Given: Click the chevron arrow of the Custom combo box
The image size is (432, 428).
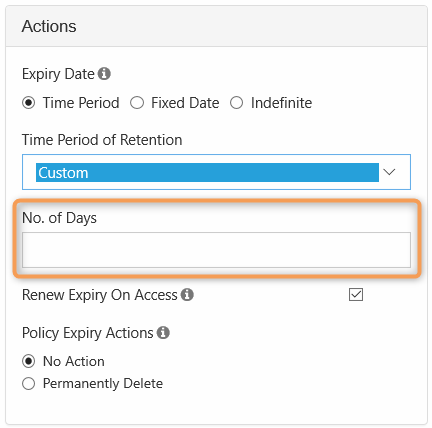Looking at the screenshot, I should pyautogui.click(x=389, y=172).
